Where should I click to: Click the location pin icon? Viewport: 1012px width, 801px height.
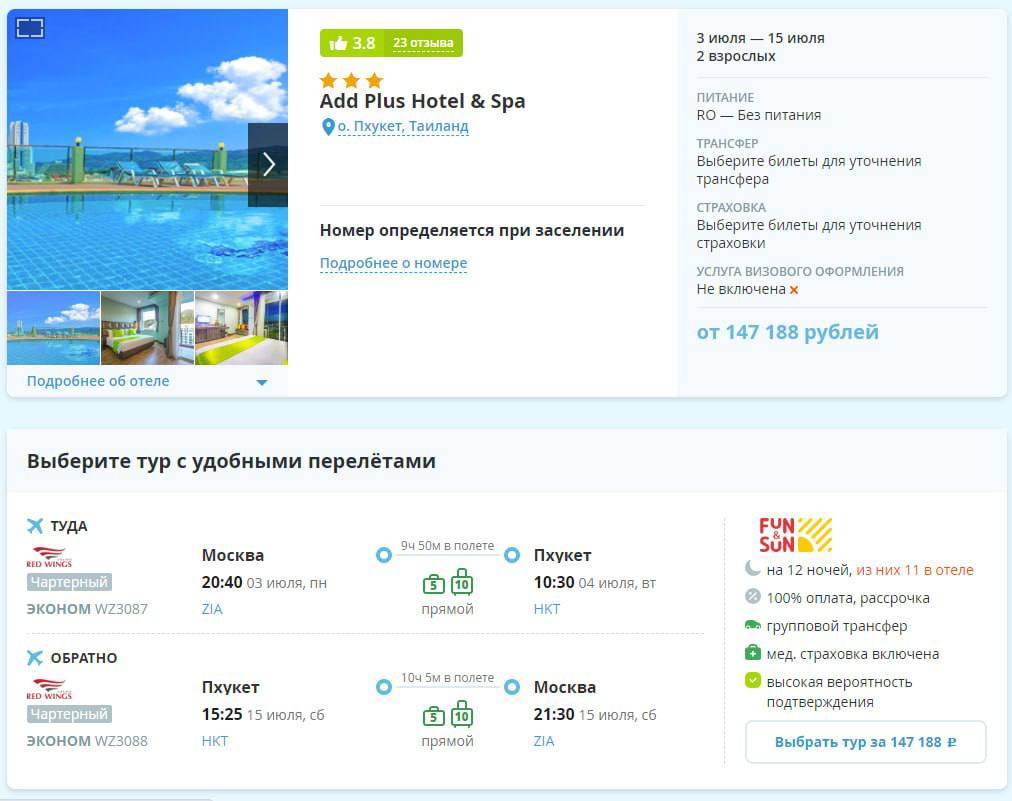[327, 127]
